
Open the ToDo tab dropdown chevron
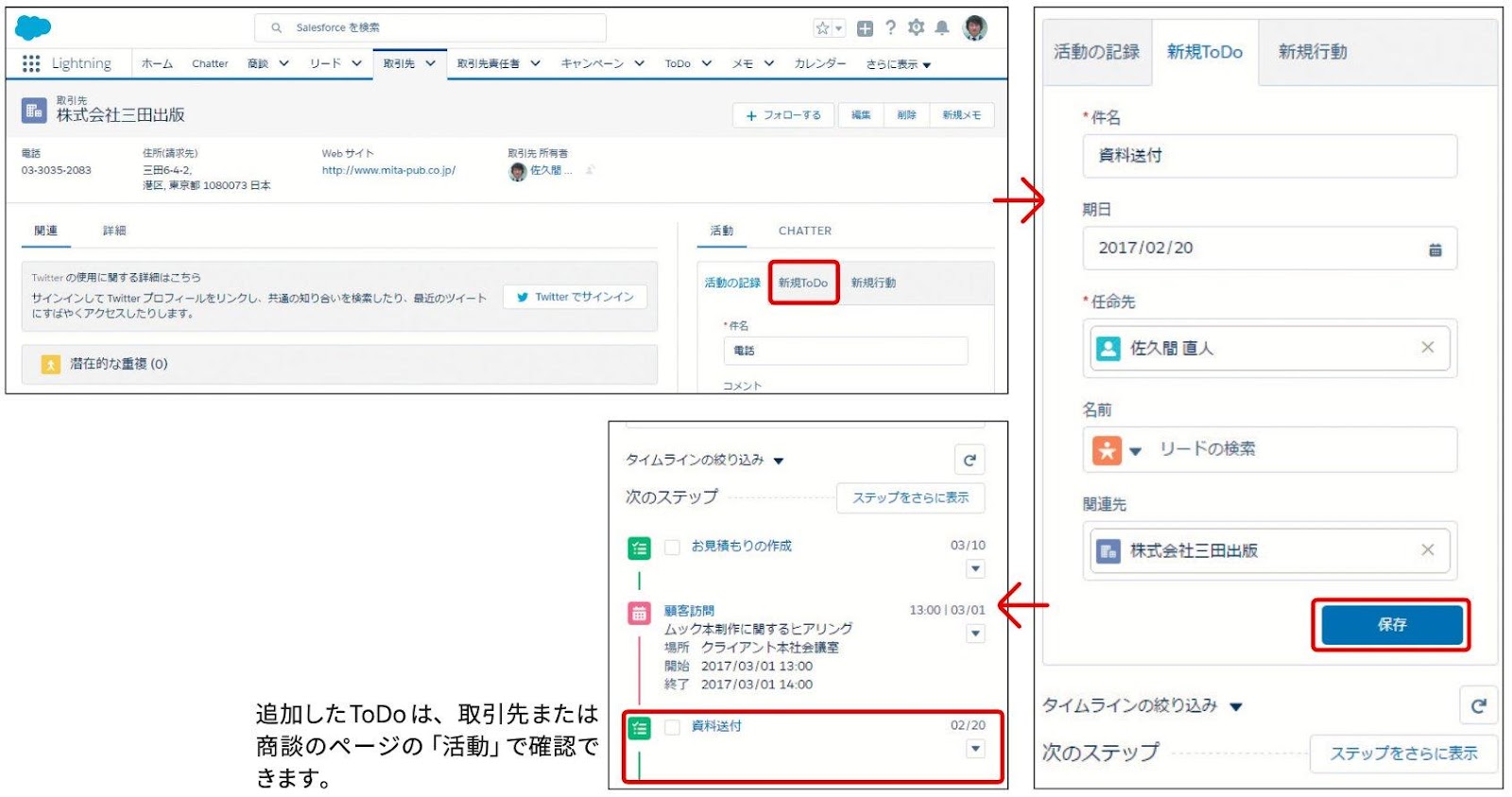[x=706, y=63]
